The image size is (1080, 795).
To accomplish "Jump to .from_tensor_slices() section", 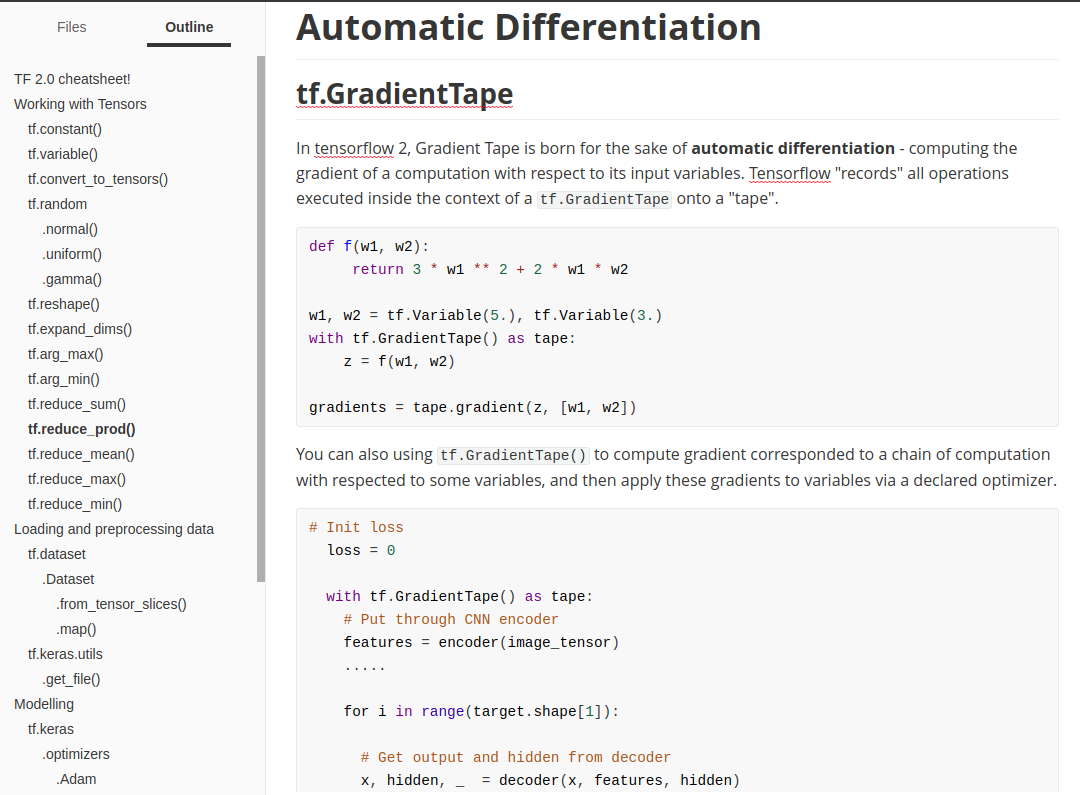I will [121, 604].
